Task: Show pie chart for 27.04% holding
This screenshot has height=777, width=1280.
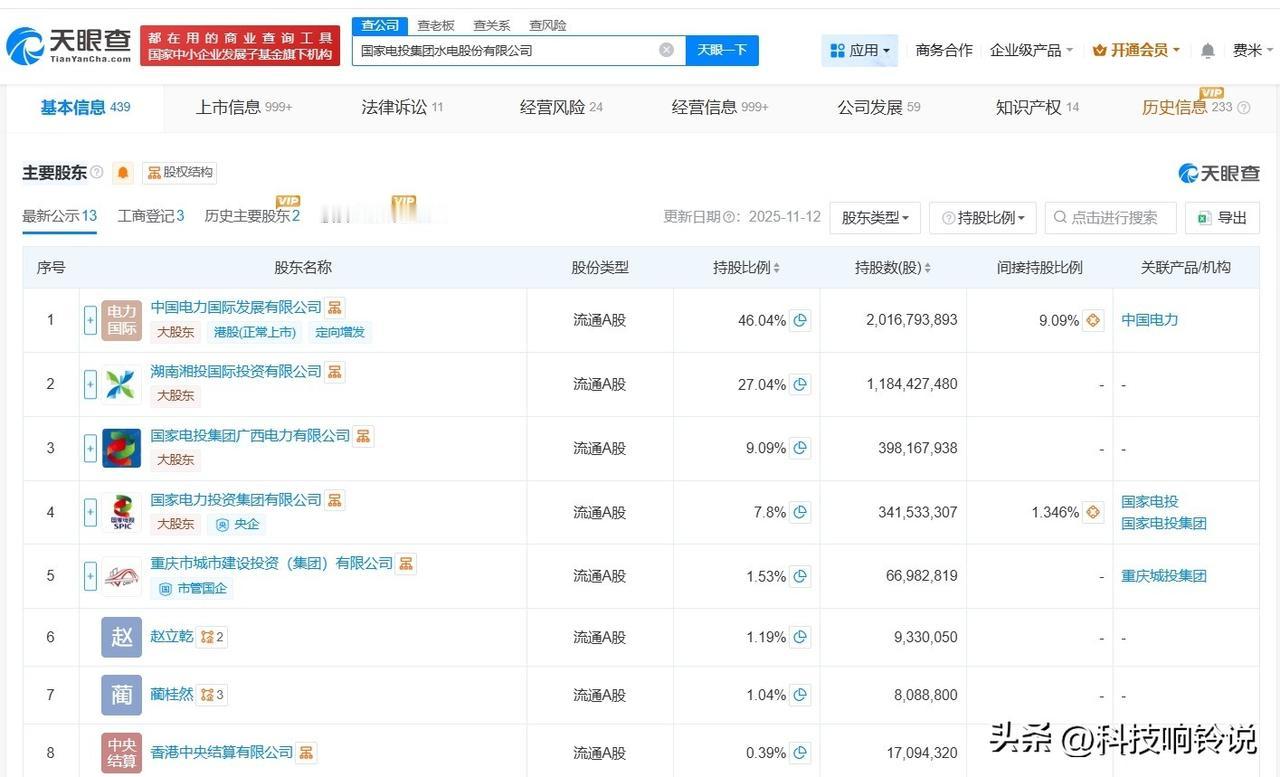Action: (x=800, y=384)
